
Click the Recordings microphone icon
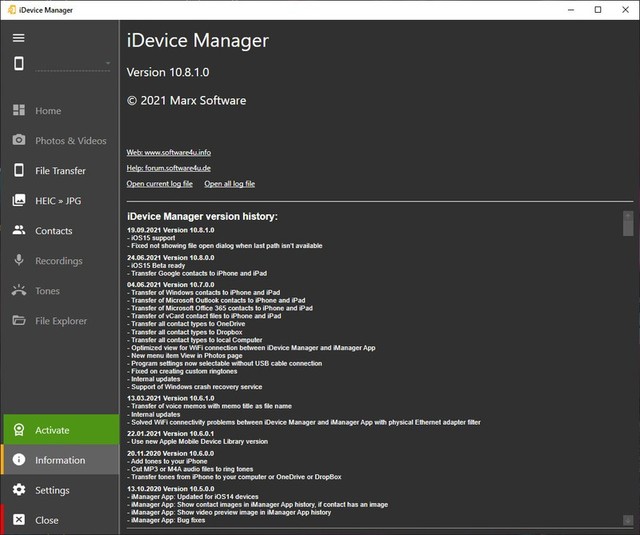18,261
